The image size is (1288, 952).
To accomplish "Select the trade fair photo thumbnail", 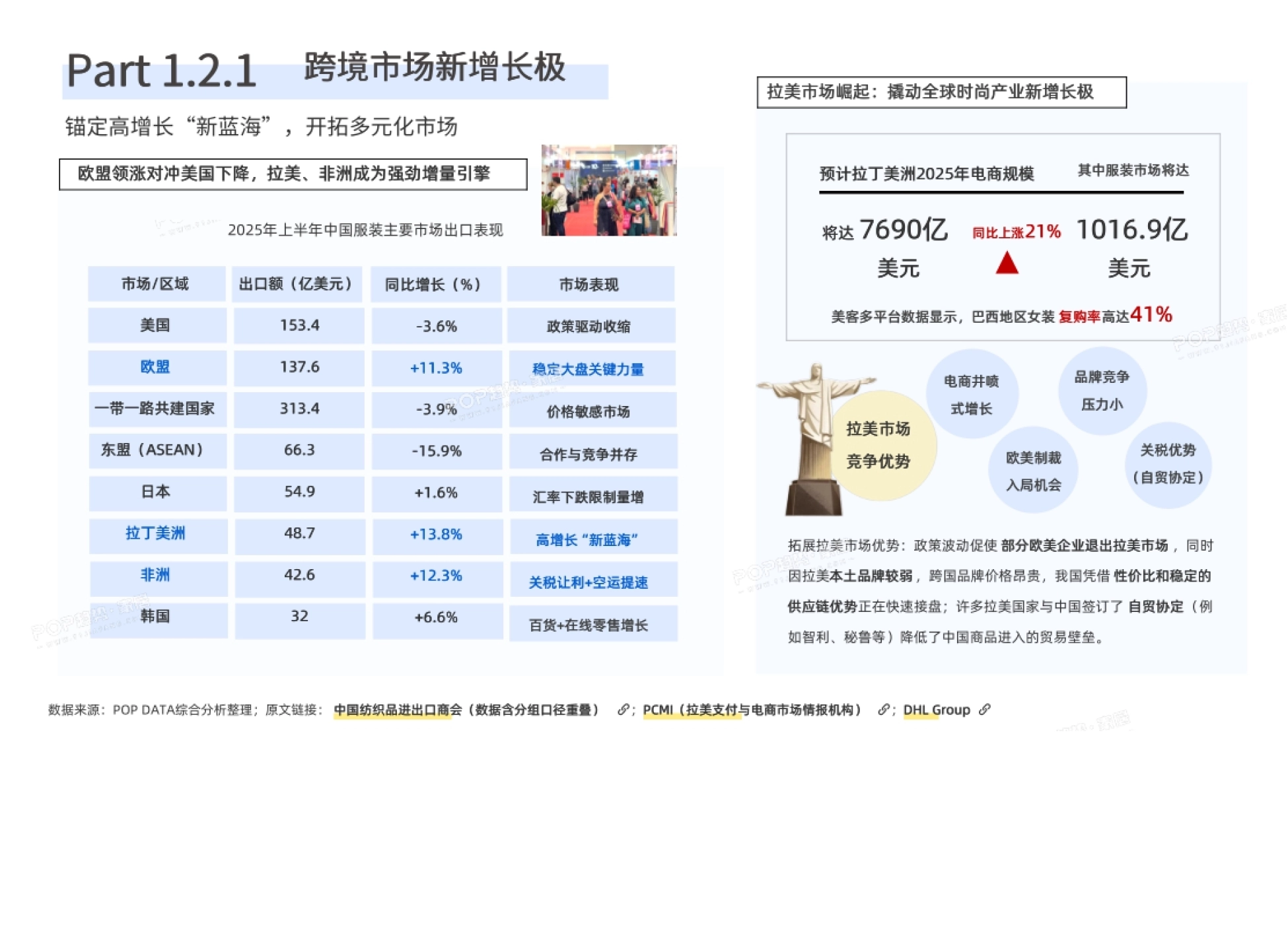I will (609, 190).
